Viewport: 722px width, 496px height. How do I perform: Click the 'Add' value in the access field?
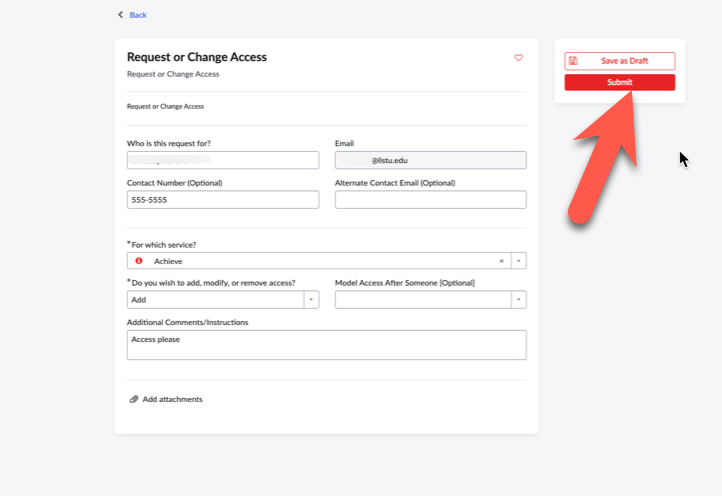tap(139, 300)
